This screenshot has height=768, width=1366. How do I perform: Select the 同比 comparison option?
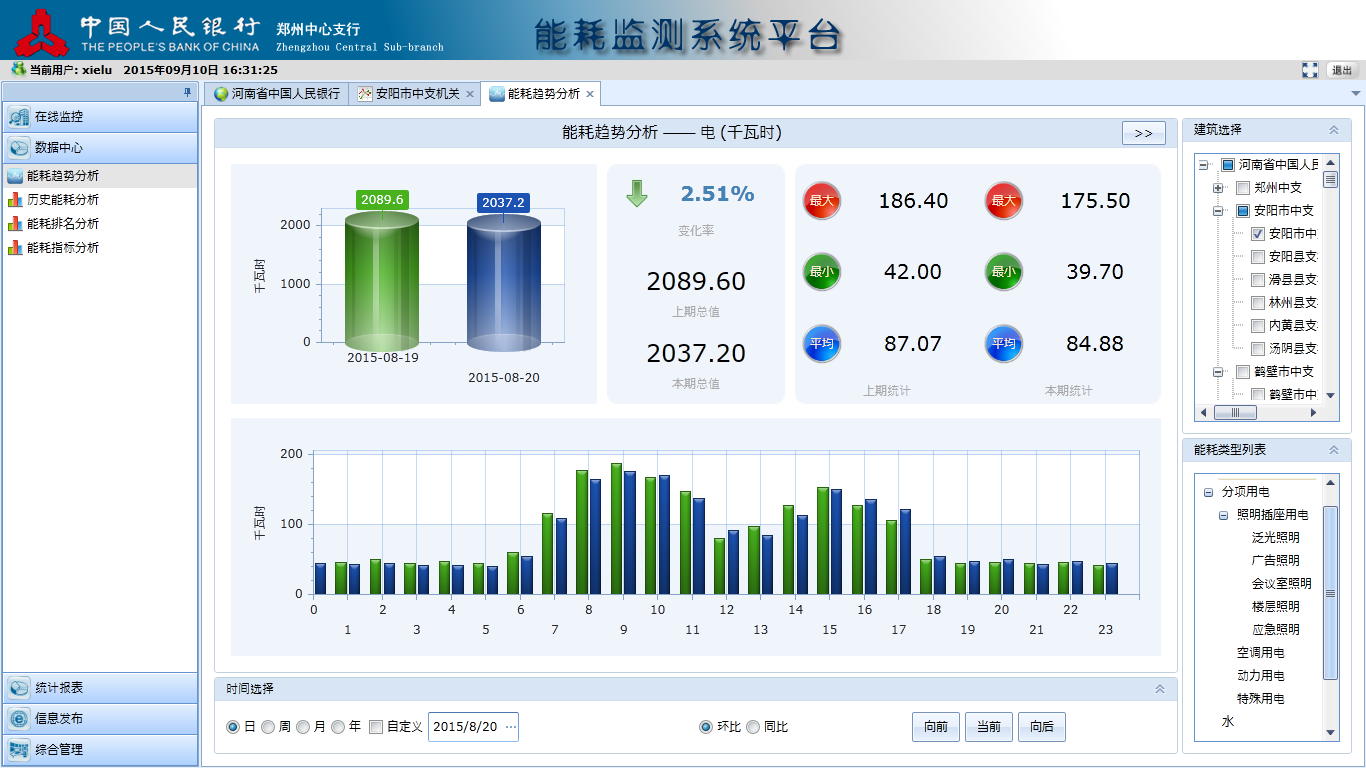(x=753, y=727)
